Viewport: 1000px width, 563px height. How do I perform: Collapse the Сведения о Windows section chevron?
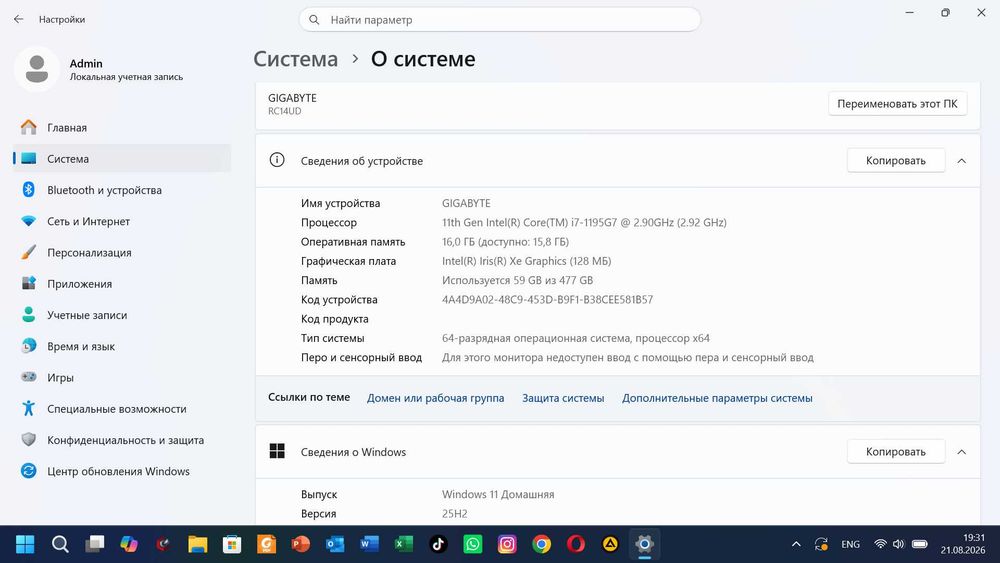(x=962, y=451)
